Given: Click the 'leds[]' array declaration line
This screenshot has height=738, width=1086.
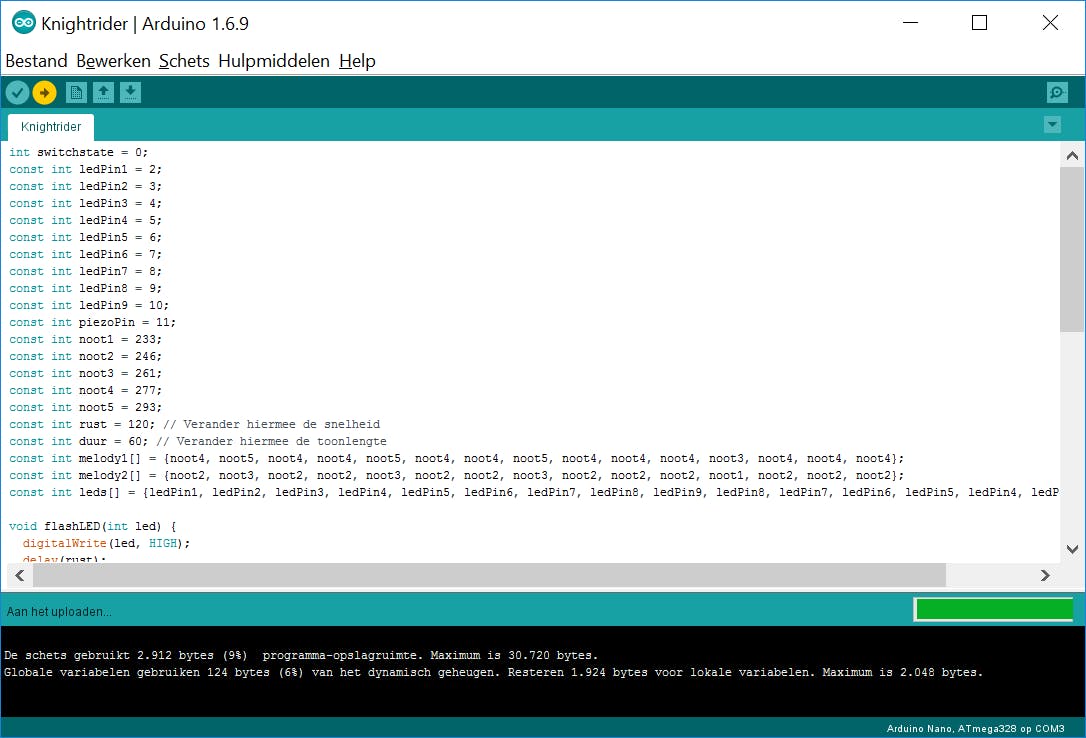Looking at the screenshot, I should pyautogui.click(x=533, y=492).
